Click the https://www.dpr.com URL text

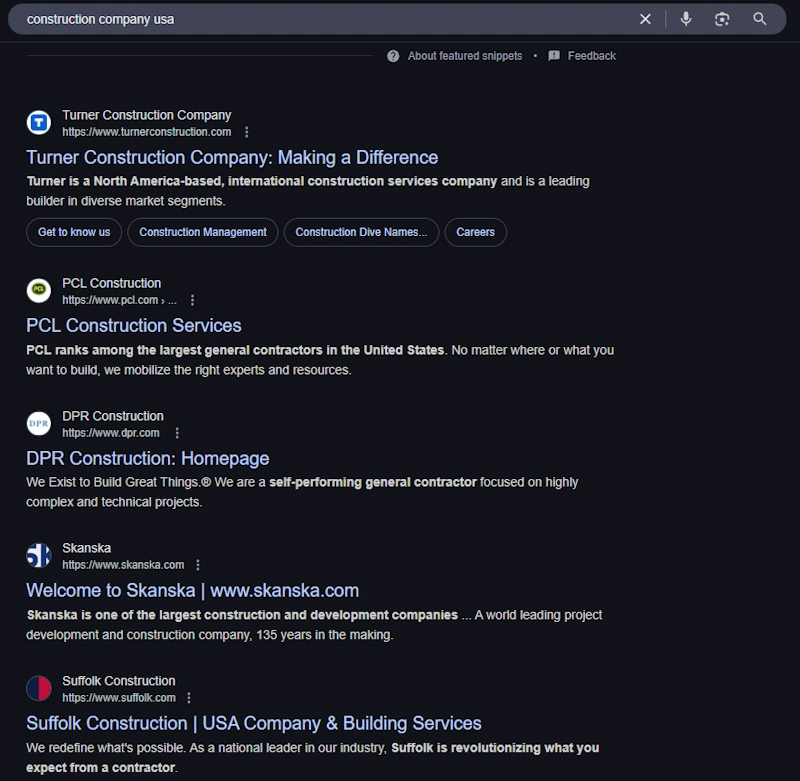click(111, 433)
